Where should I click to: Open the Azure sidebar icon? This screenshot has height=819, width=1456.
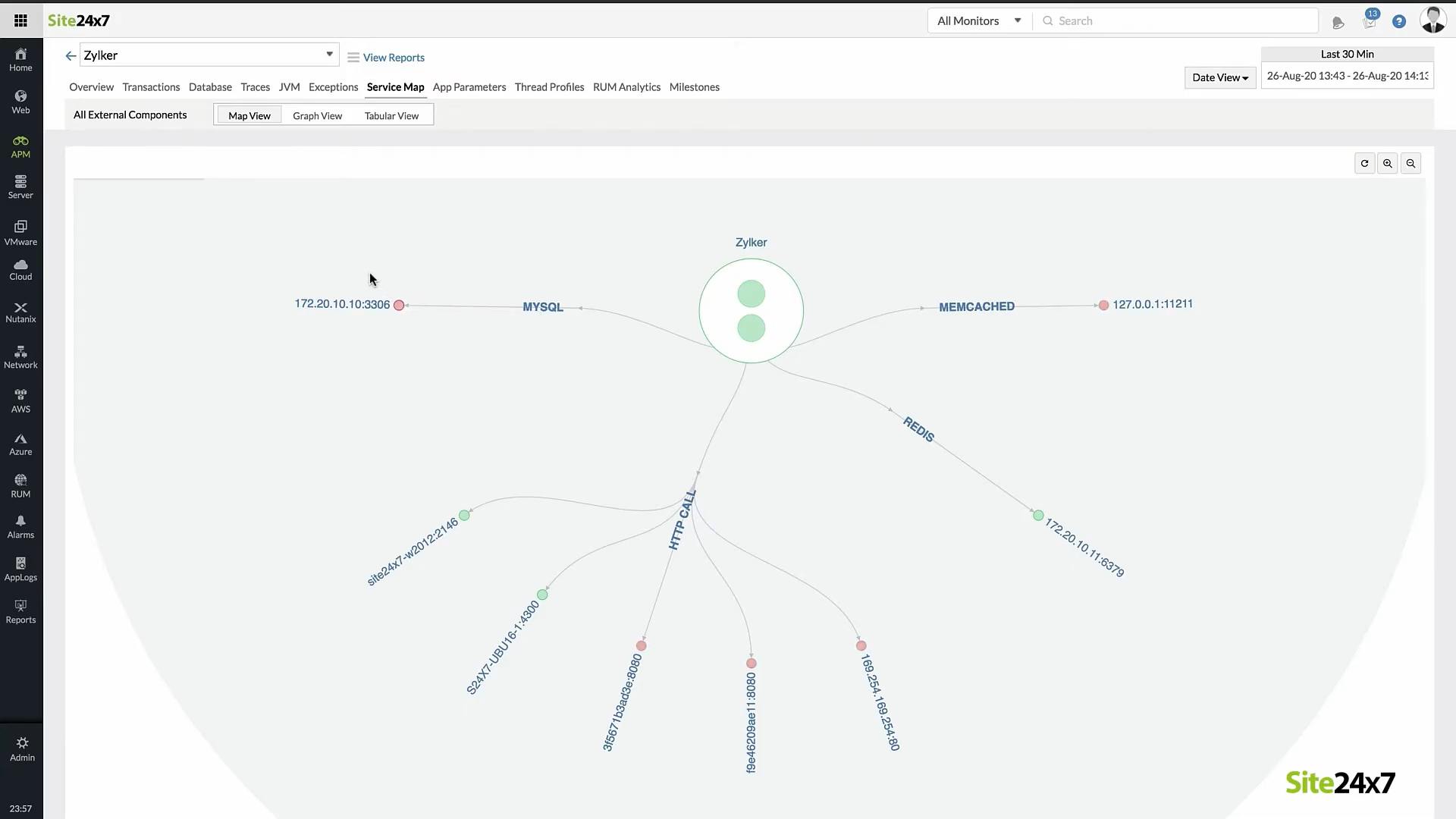point(20,444)
